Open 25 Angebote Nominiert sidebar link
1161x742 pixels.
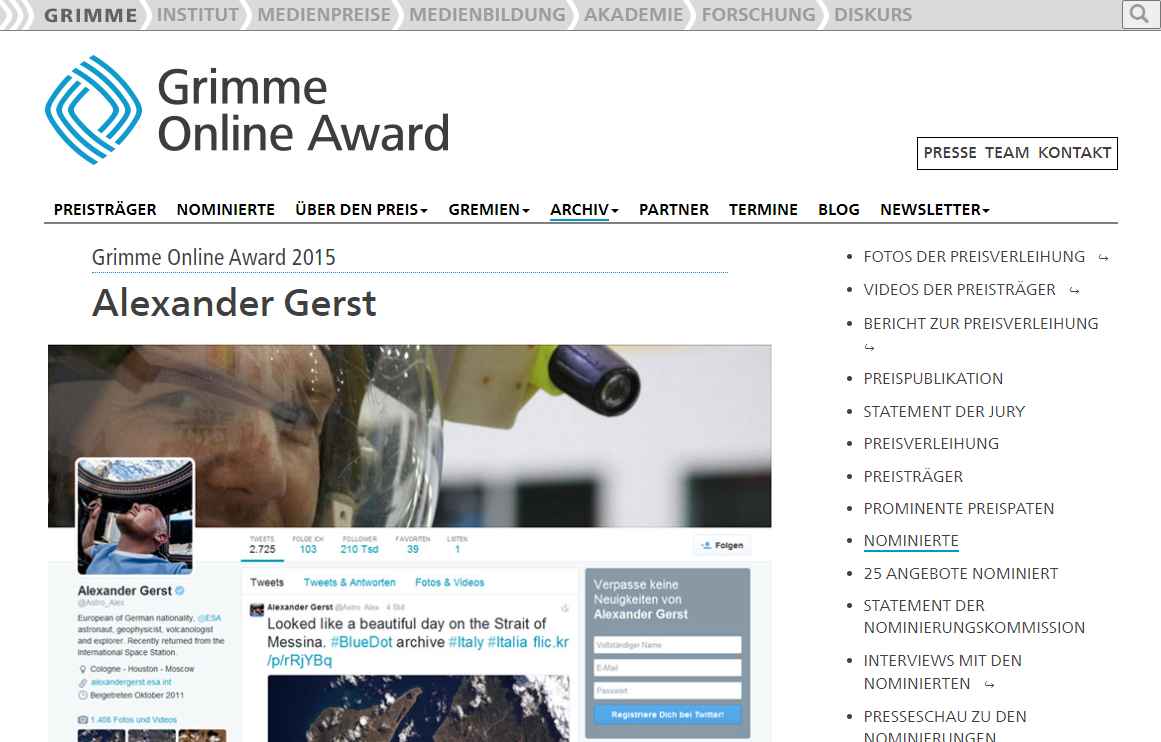coord(960,574)
